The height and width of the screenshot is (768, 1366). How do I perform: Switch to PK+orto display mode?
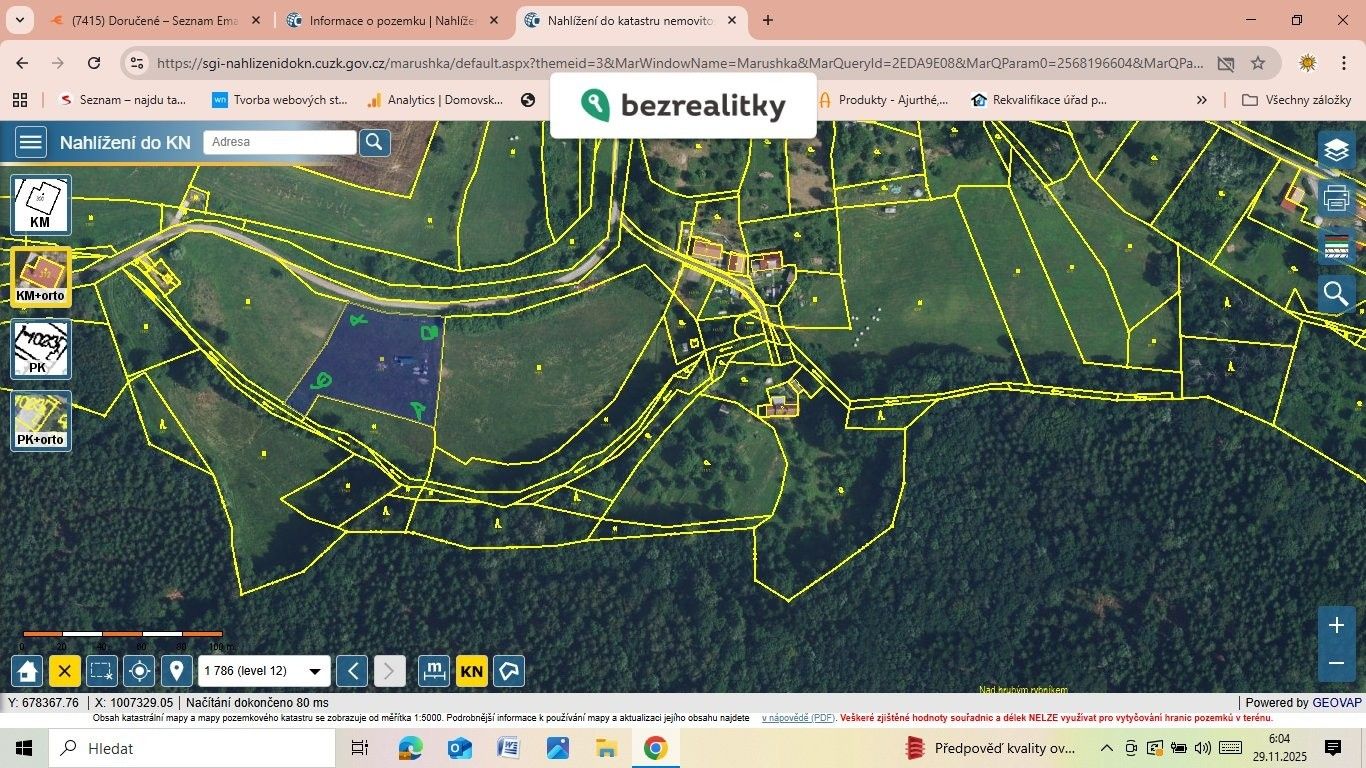(40, 420)
